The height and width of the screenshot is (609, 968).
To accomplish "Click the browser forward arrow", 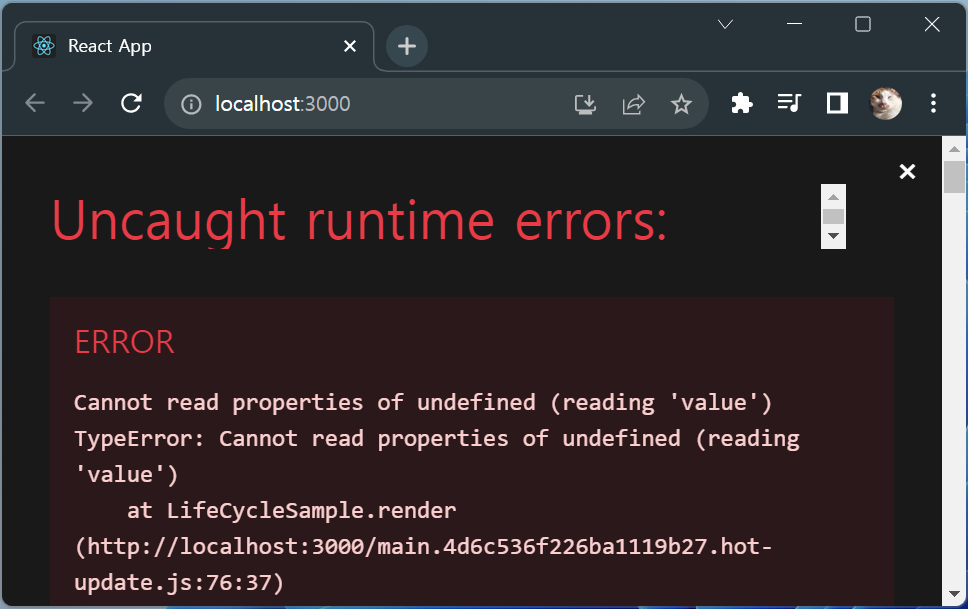I will pyautogui.click(x=83, y=103).
